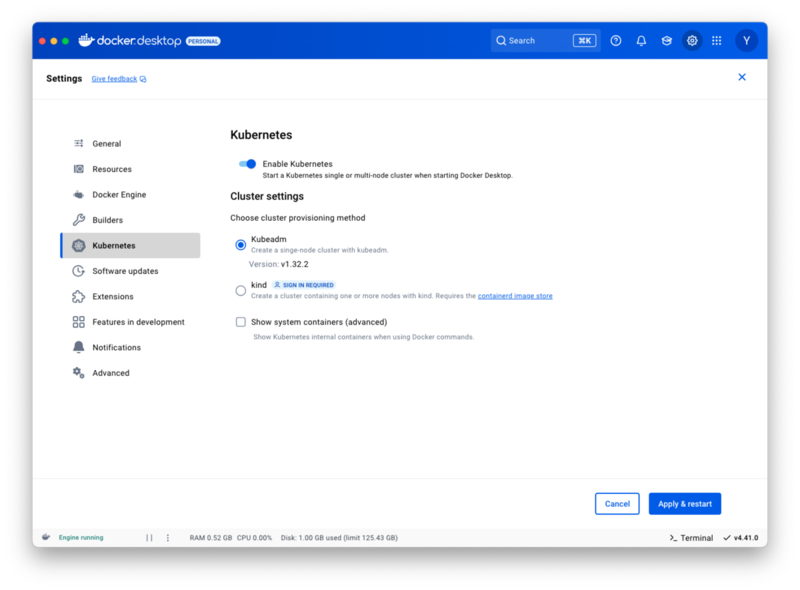Click the PERSONAL plan badge

[x=203, y=41]
